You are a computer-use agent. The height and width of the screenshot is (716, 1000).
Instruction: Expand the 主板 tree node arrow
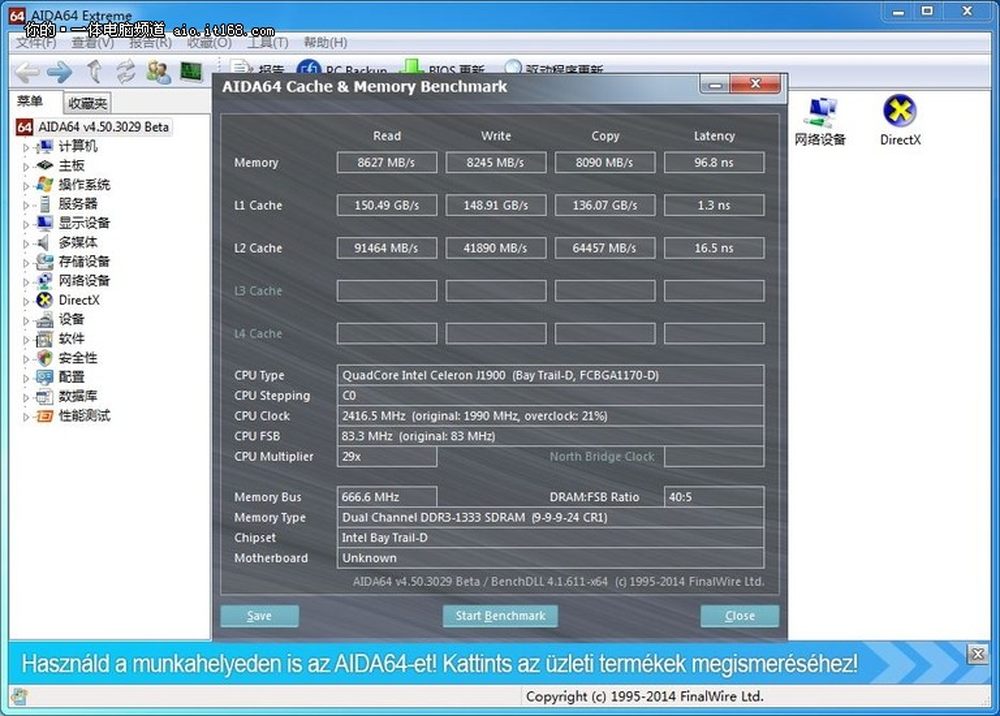click(x=26, y=166)
